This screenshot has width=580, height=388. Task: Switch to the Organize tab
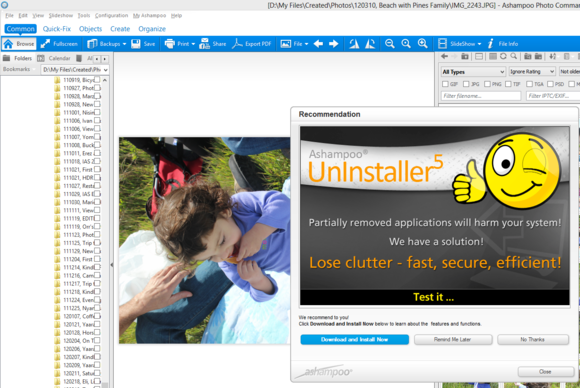pos(152,29)
